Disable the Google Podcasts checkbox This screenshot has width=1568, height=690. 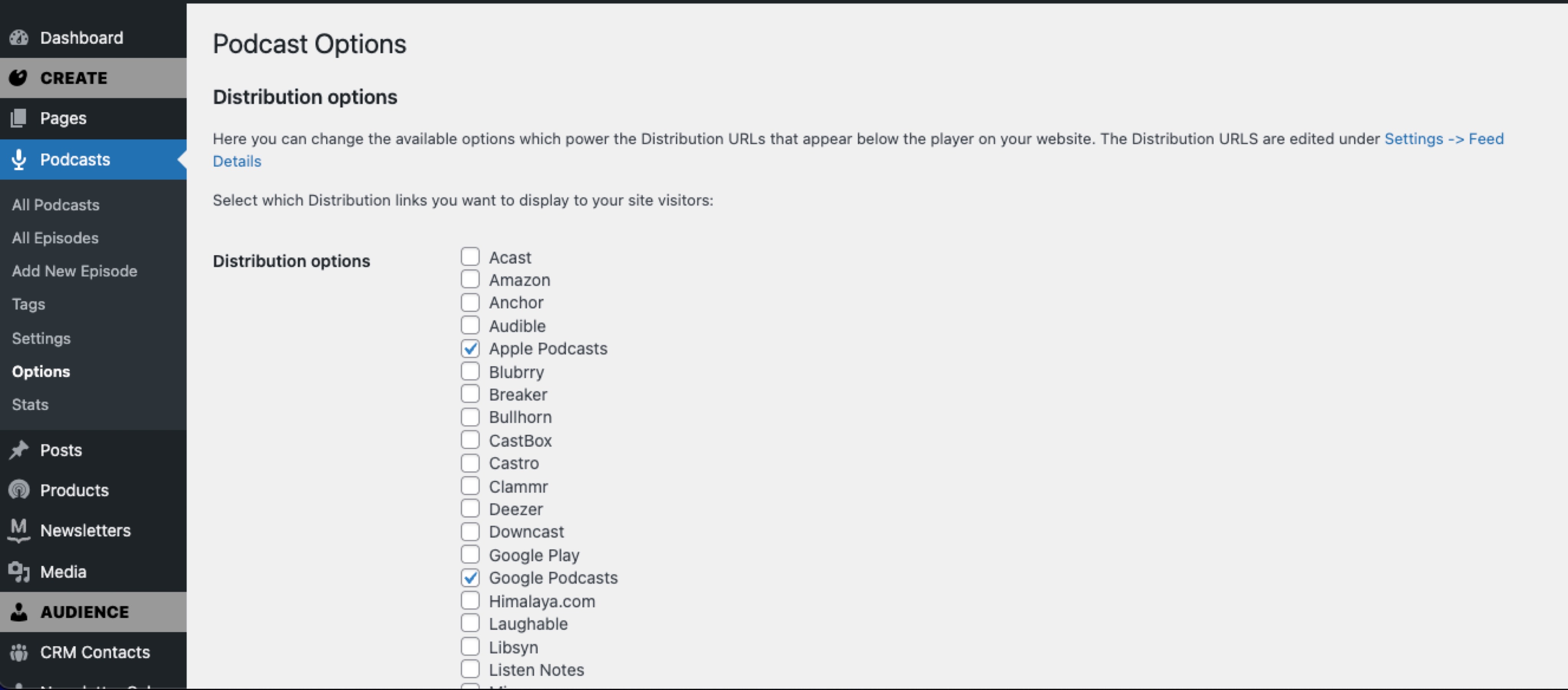pos(470,577)
